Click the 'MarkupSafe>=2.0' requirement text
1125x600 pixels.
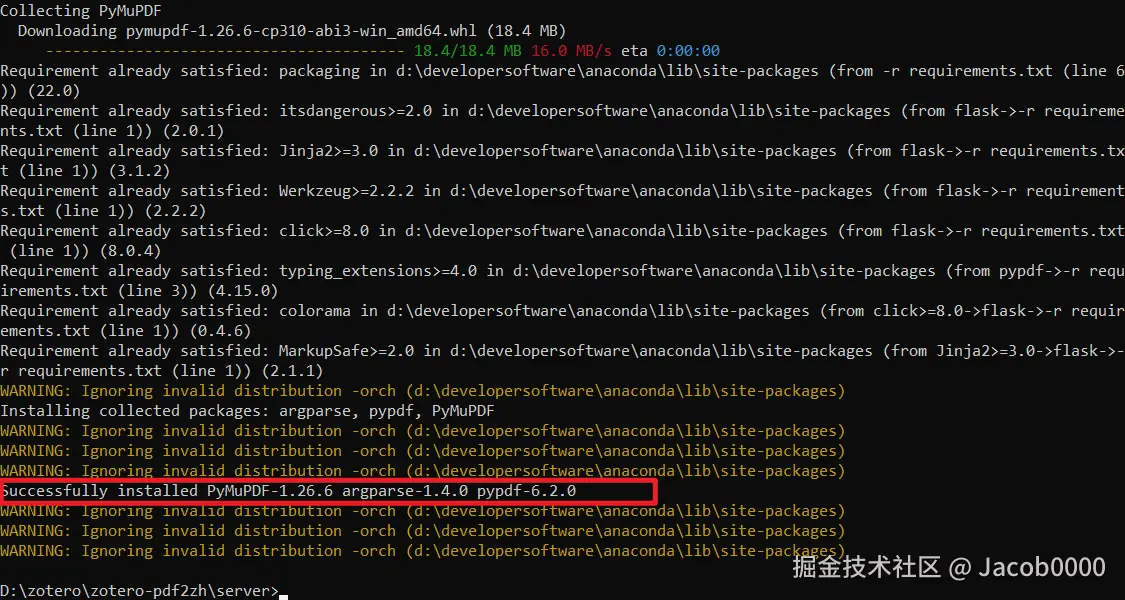coord(346,352)
